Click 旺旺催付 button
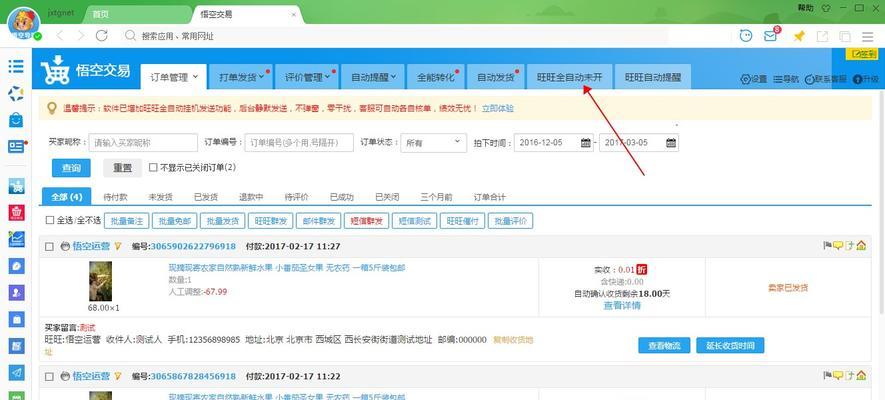Screen dimensions: 885x400 (x=462, y=221)
